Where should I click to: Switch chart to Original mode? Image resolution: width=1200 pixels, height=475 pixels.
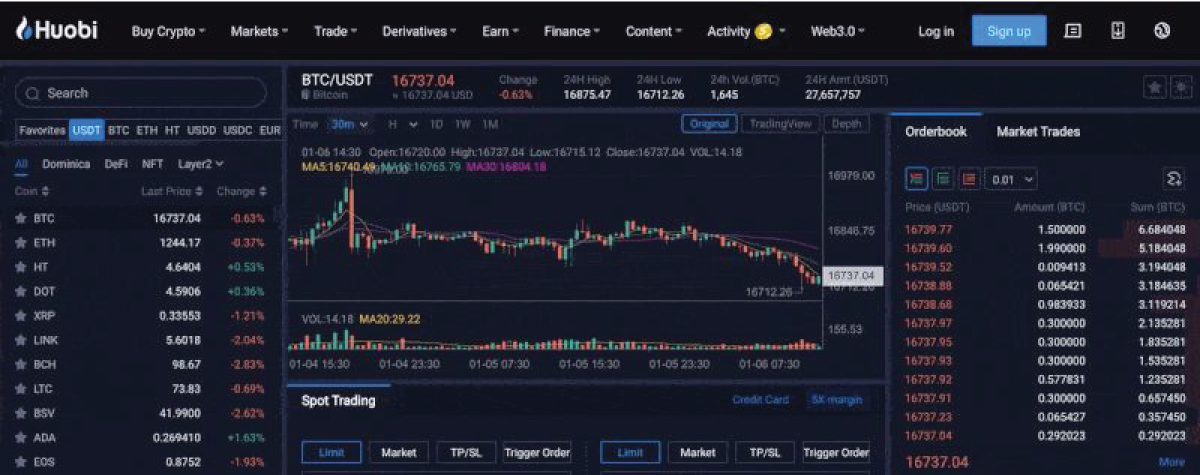(x=709, y=124)
